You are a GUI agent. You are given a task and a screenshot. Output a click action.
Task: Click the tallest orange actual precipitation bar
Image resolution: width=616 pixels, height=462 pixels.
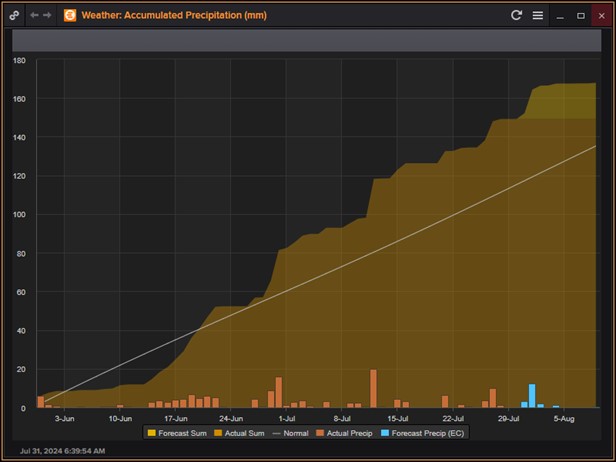pos(373,388)
